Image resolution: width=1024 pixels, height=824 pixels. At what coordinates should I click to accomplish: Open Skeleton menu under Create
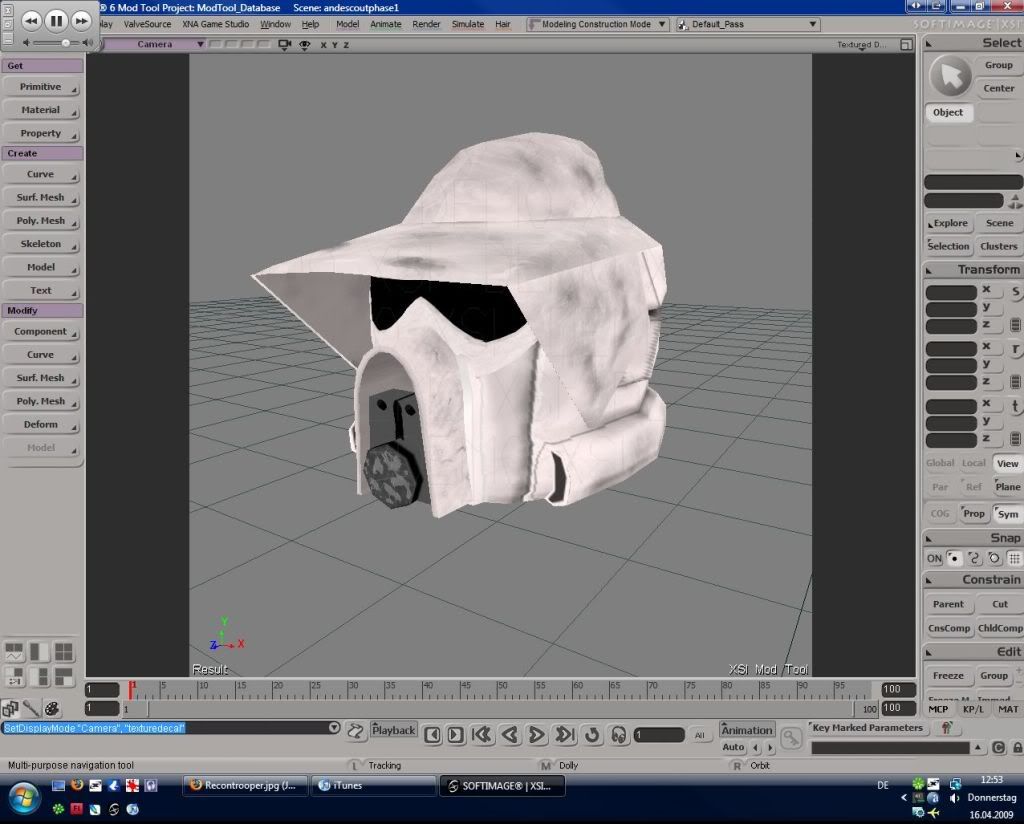41,244
